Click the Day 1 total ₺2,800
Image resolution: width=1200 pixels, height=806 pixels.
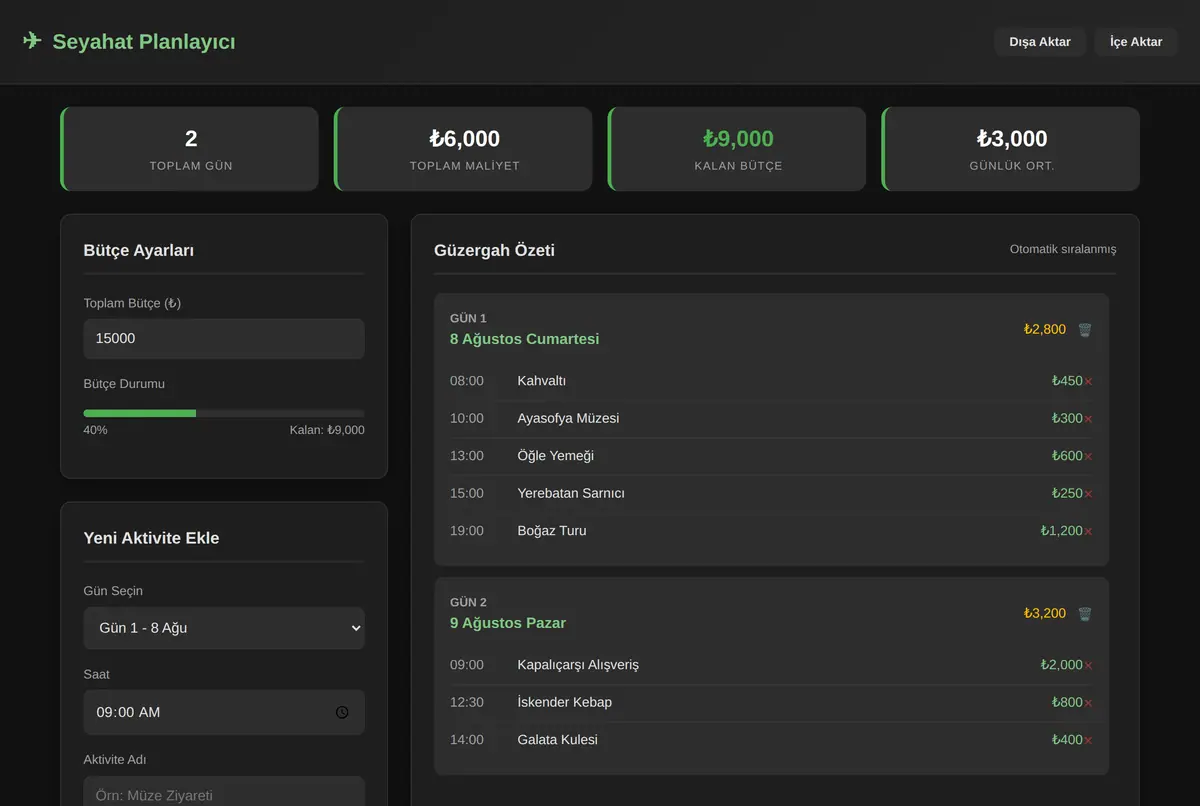pos(1045,329)
